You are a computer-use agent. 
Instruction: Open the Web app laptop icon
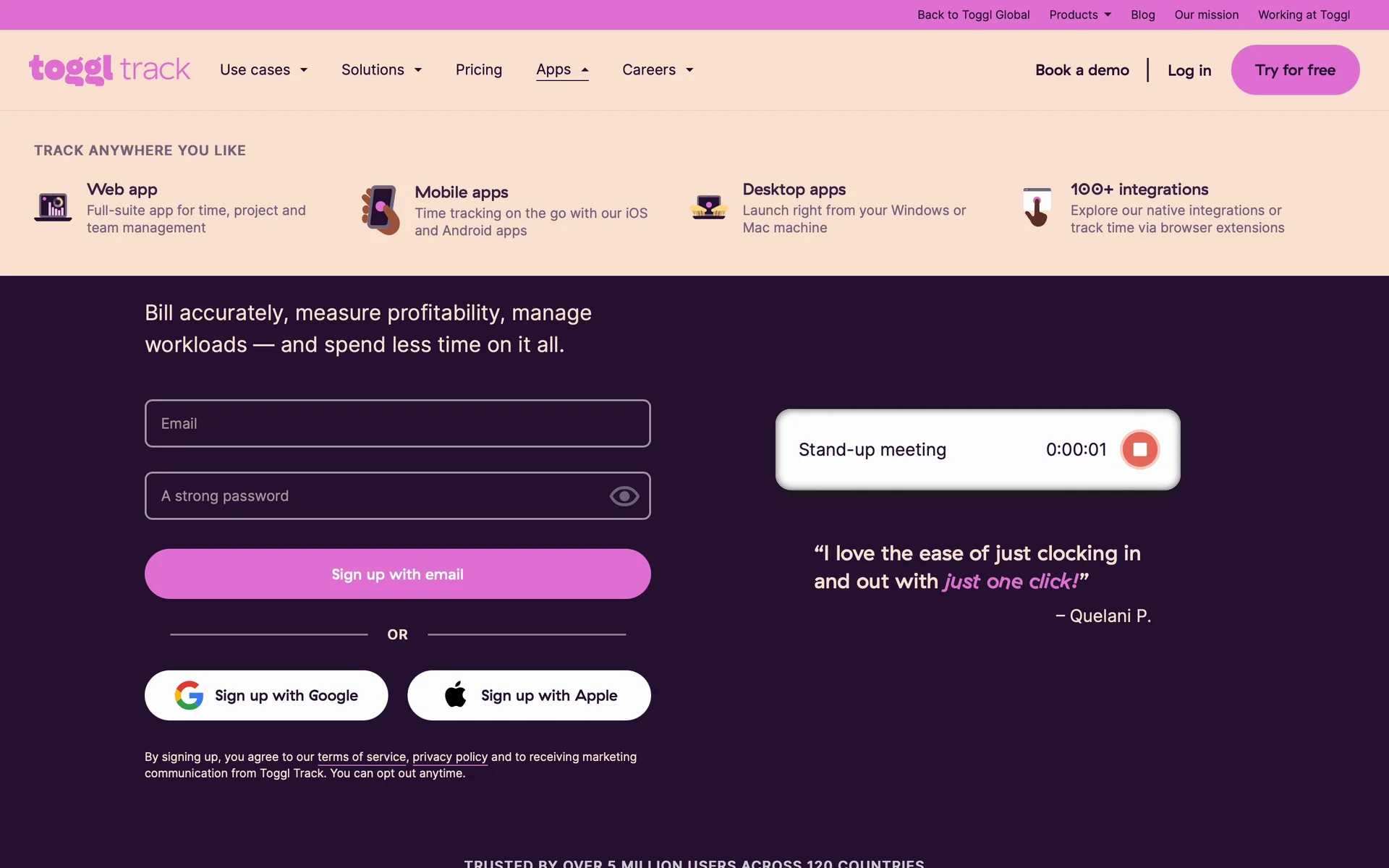tap(53, 208)
